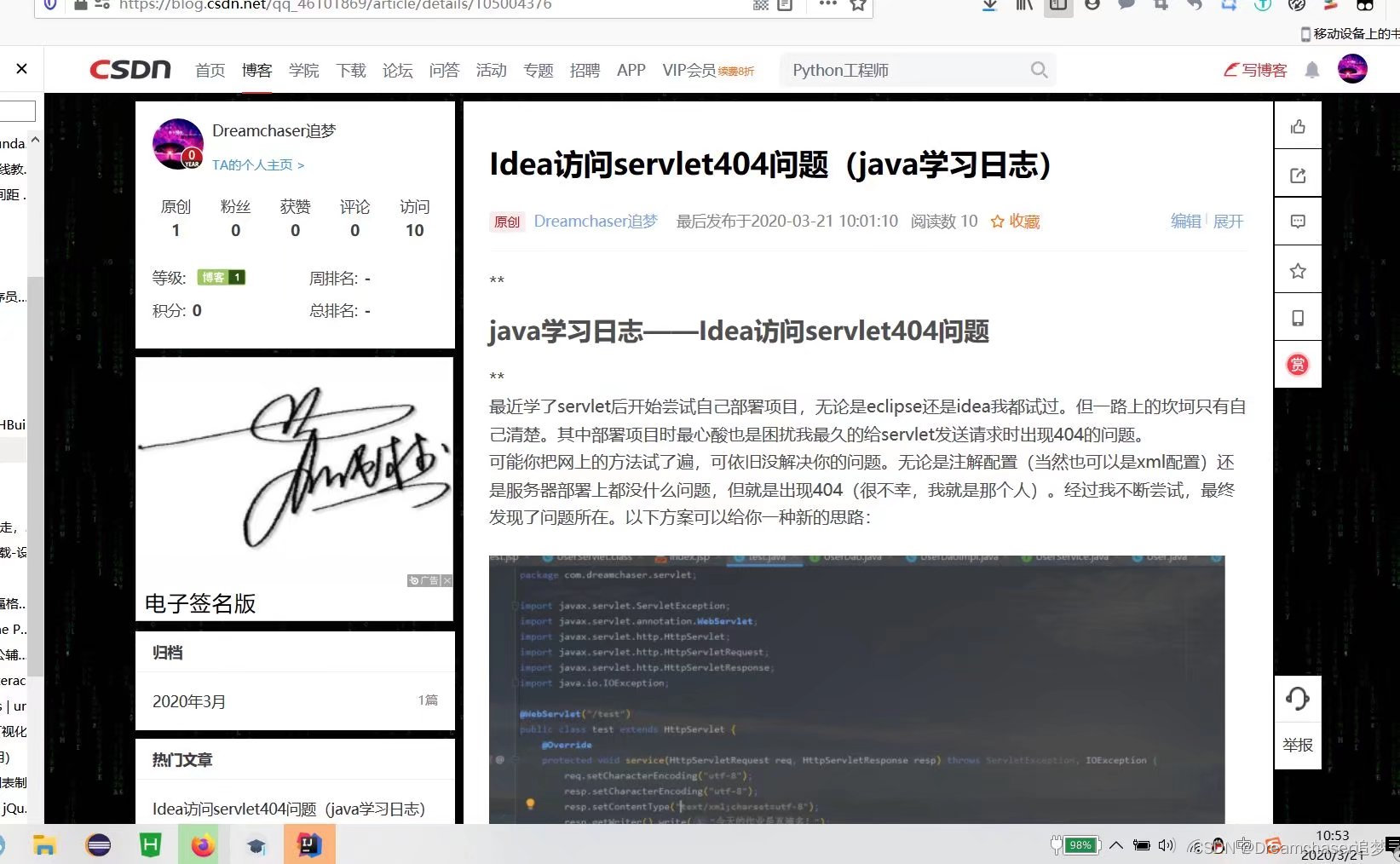Click the volume icon in system tray

1167,845
